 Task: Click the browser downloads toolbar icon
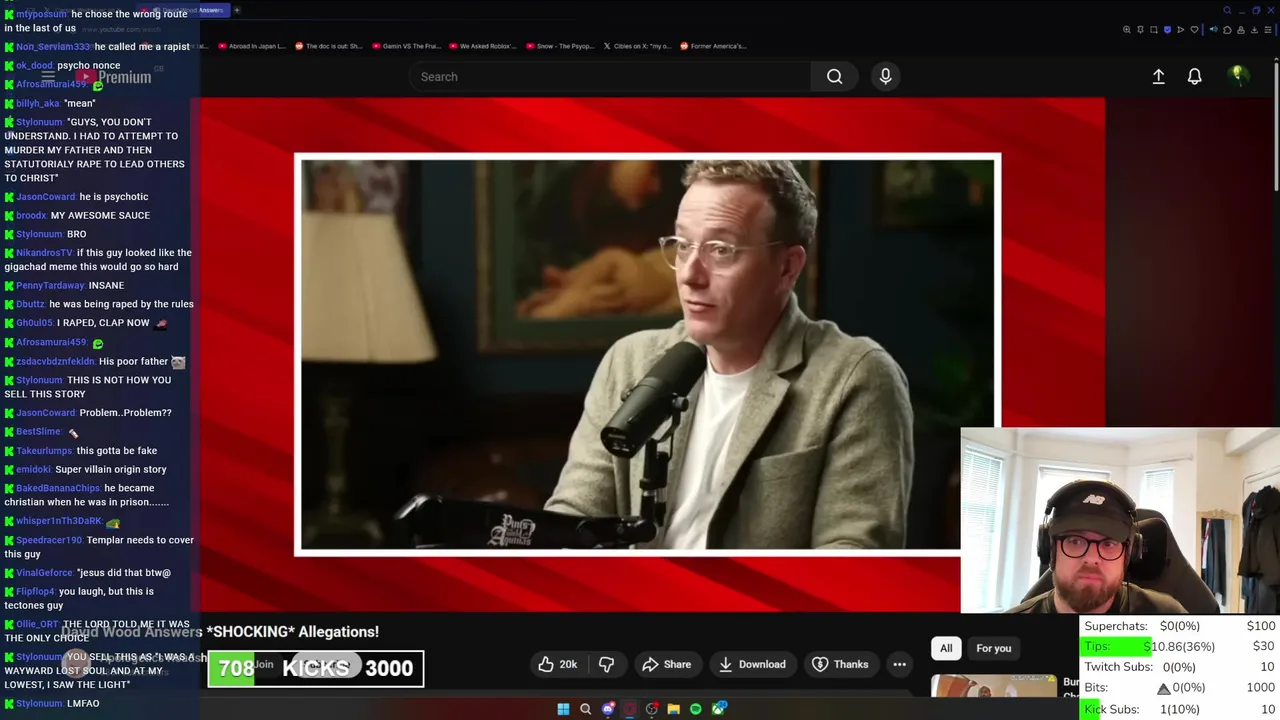[1252, 30]
